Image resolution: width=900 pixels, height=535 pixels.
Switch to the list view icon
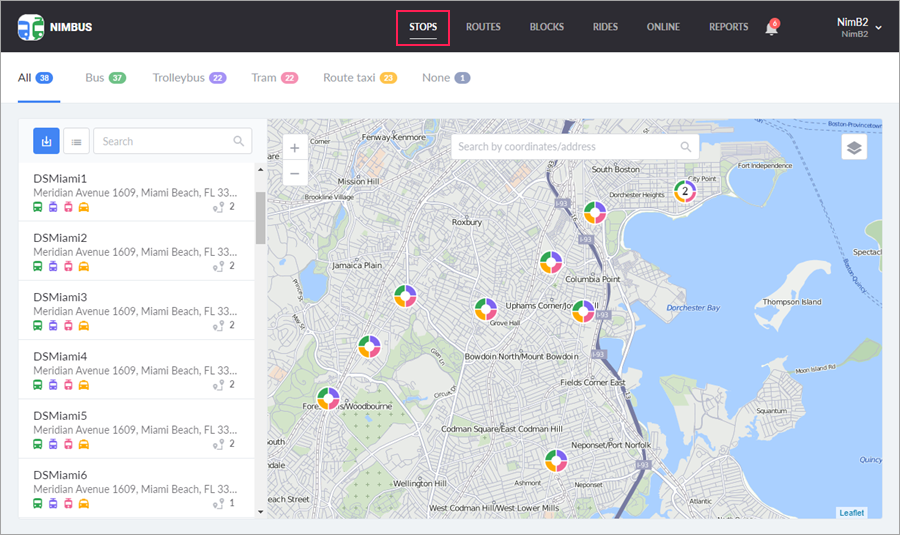coord(76,141)
